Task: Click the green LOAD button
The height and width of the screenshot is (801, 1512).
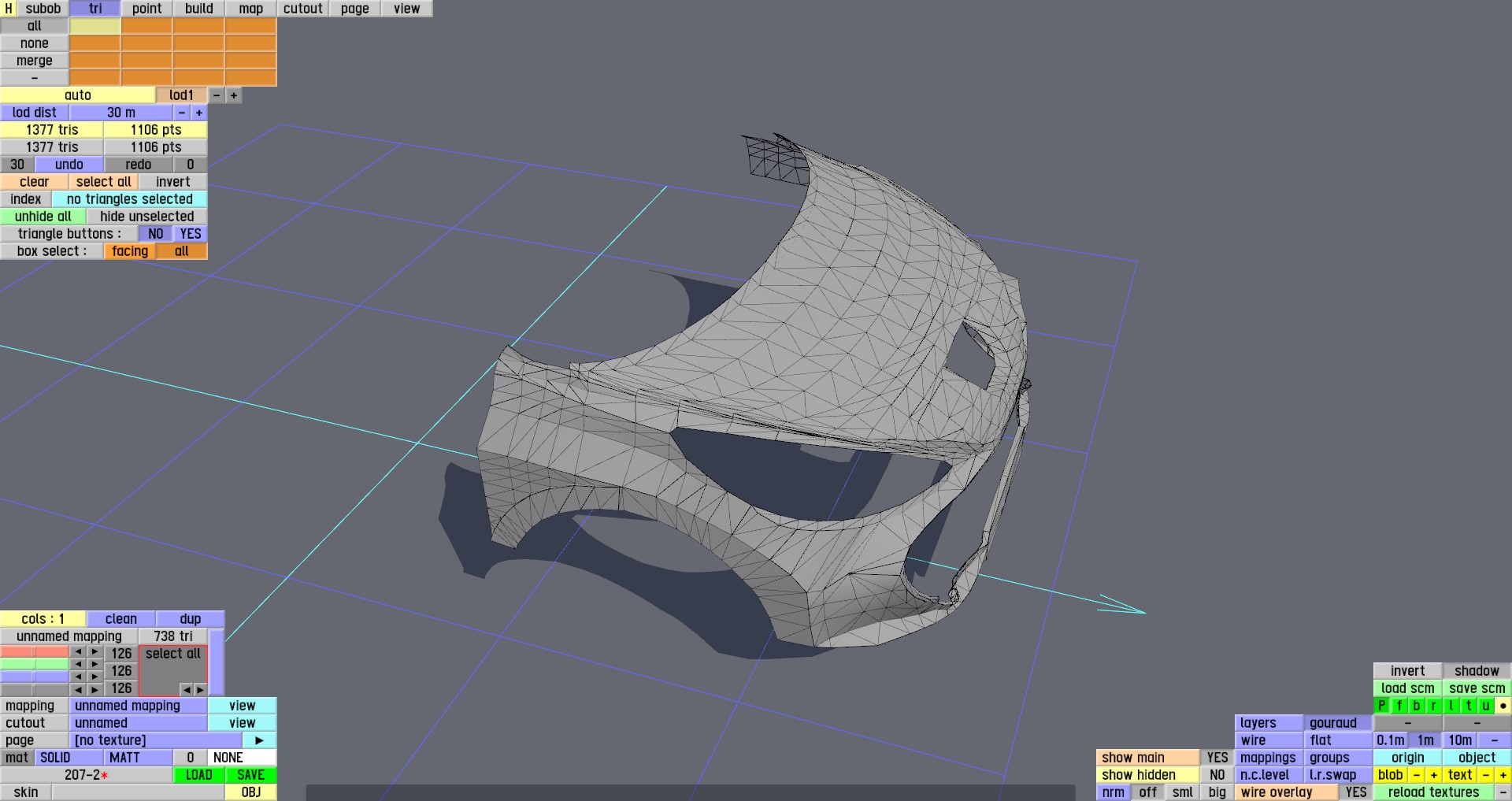Action: point(199,775)
